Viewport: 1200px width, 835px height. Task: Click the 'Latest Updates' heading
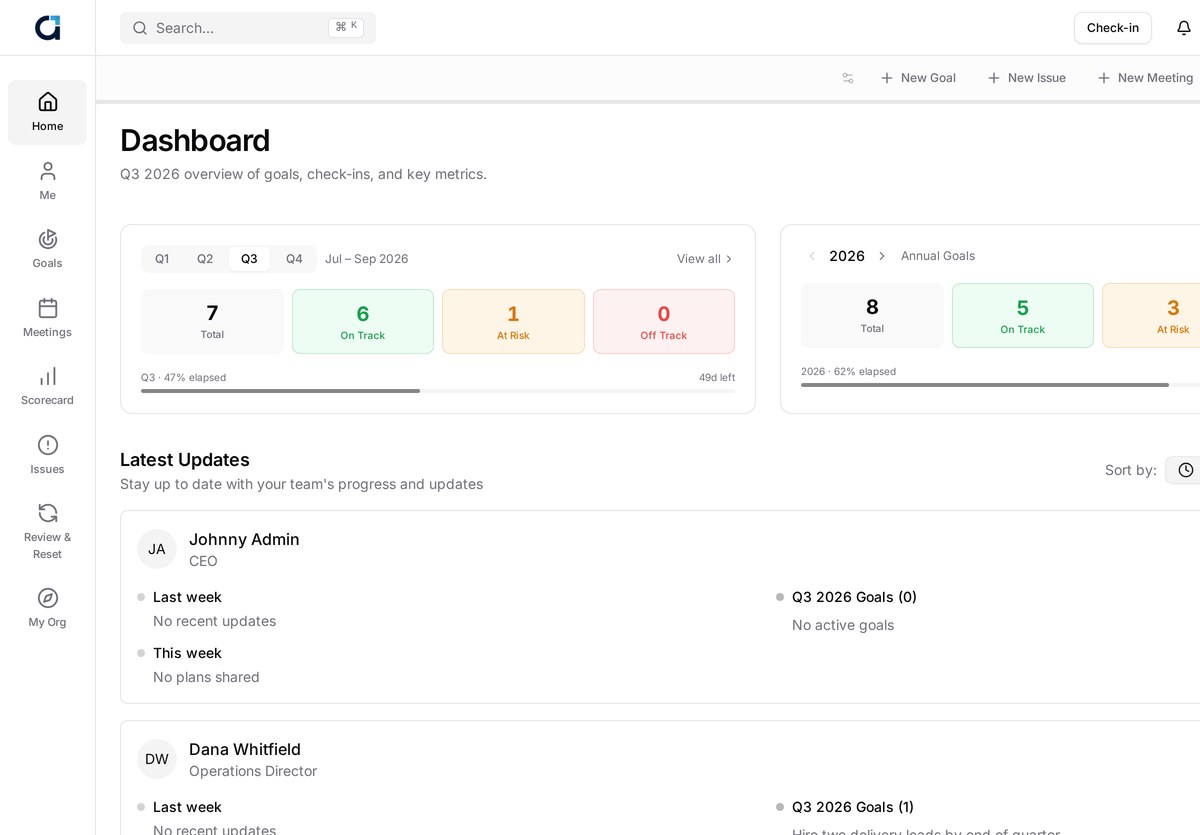coord(185,460)
